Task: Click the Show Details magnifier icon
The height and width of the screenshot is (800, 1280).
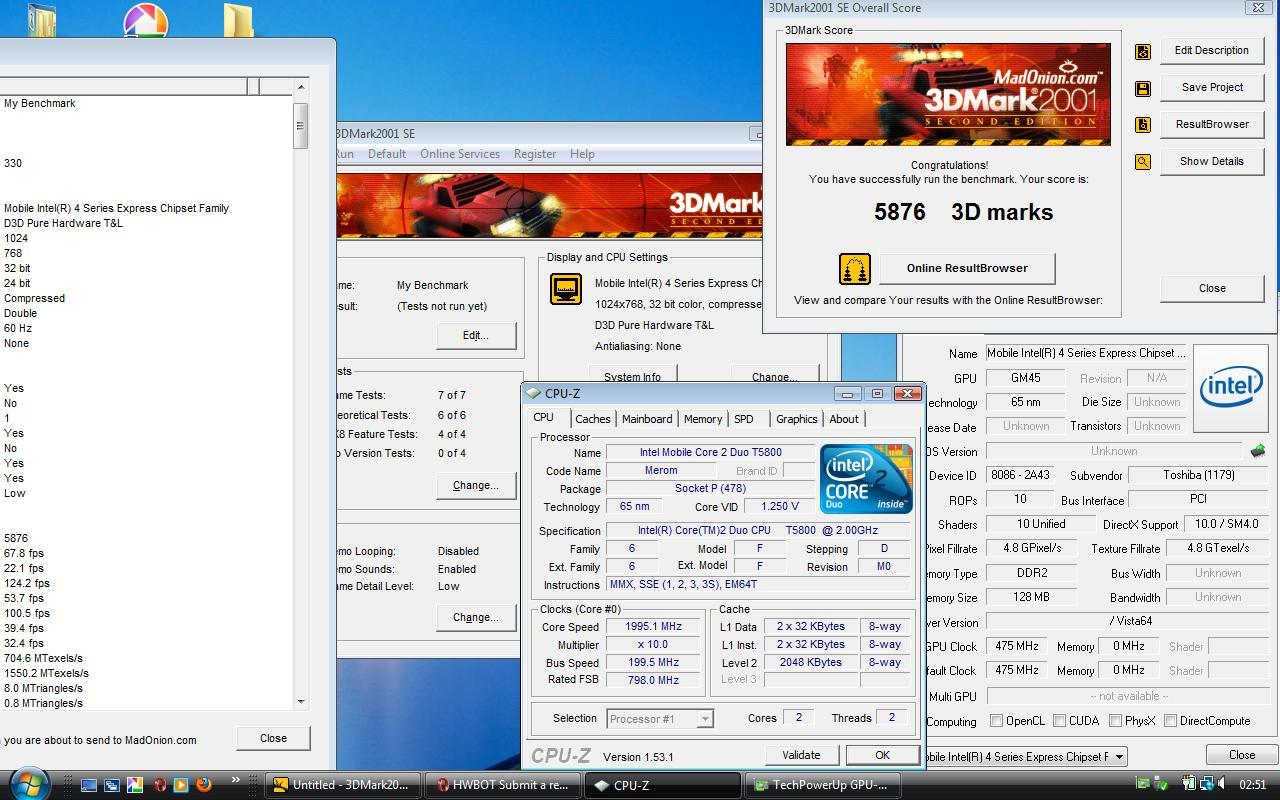Action: [1143, 162]
